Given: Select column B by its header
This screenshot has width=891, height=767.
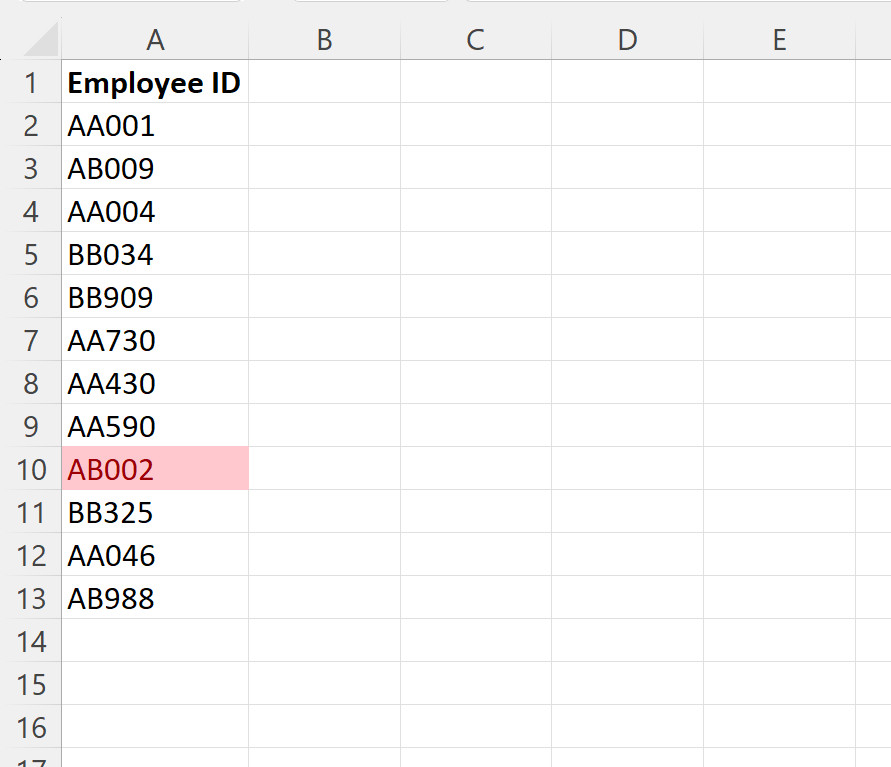Looking at the screenshot, I should pos(324,40).
